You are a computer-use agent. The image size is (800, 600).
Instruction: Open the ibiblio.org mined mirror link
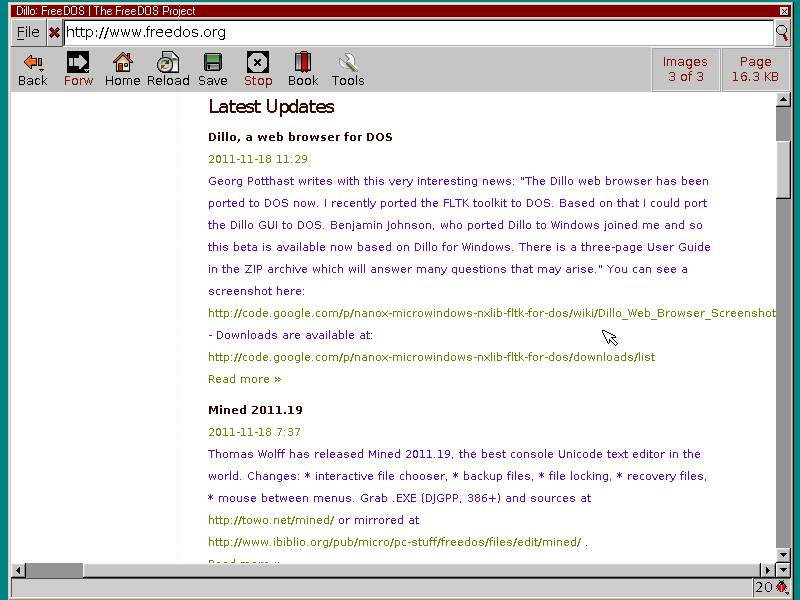click(x=394, y=542)
